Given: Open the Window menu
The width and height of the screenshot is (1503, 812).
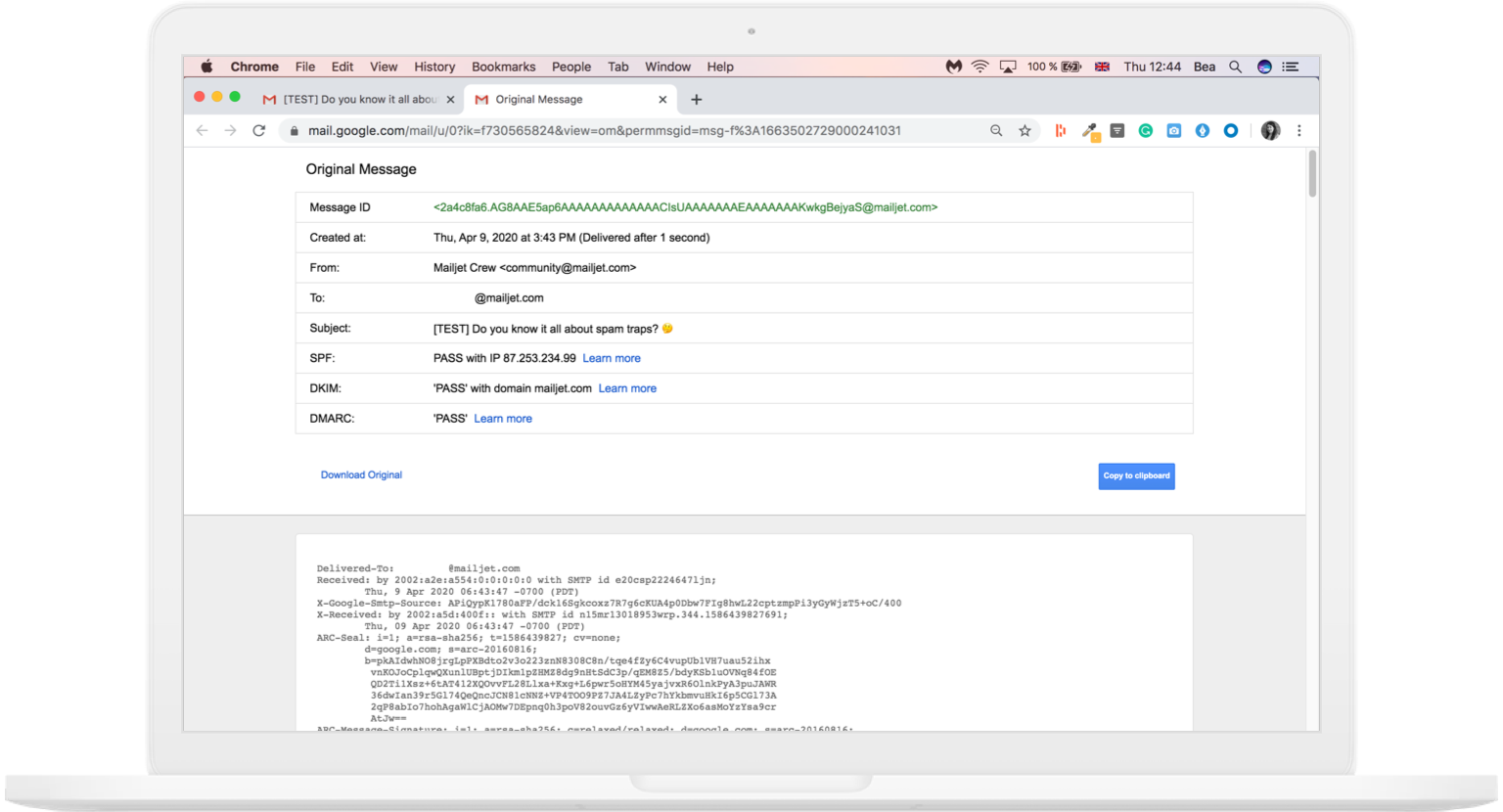Looking at the screenshot, I should (x=668, y=67).
